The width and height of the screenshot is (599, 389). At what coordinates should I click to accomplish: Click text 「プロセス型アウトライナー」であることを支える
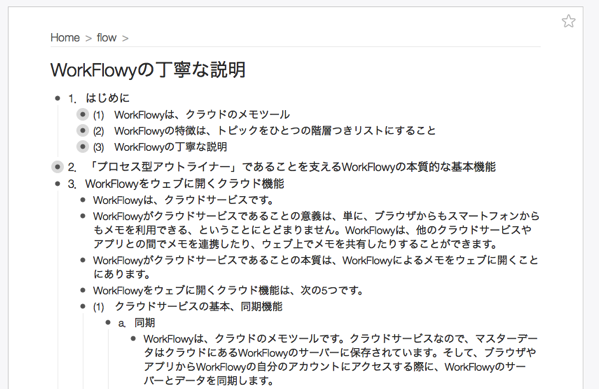(215, 167)
